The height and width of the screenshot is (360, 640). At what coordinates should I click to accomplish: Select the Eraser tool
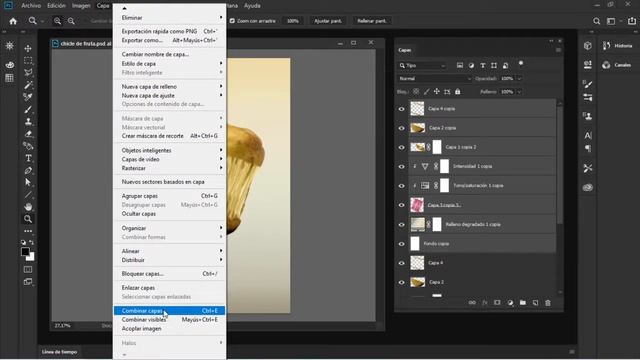(x=28, y=134)
